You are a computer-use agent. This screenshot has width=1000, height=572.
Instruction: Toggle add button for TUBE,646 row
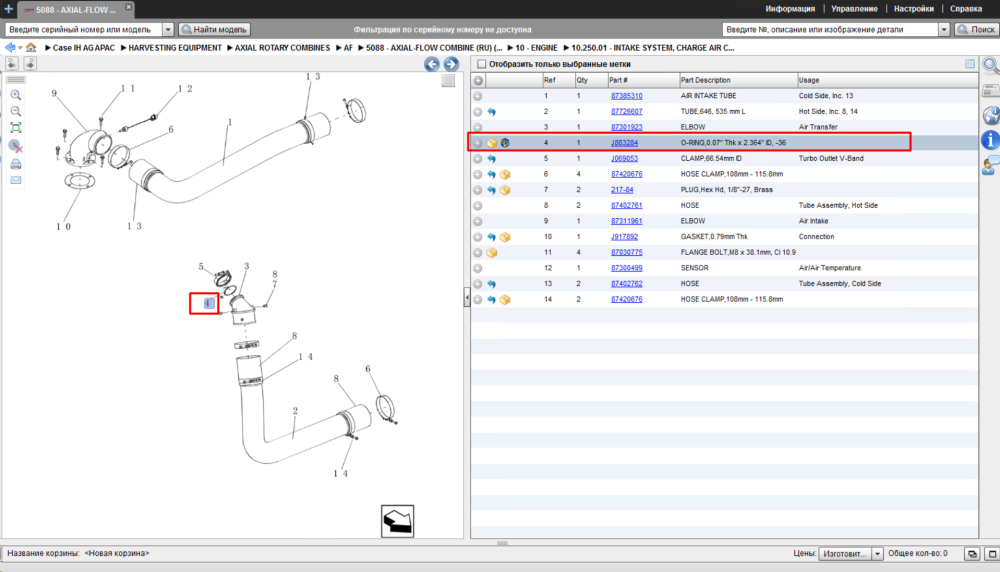click(x=478, y=112)
